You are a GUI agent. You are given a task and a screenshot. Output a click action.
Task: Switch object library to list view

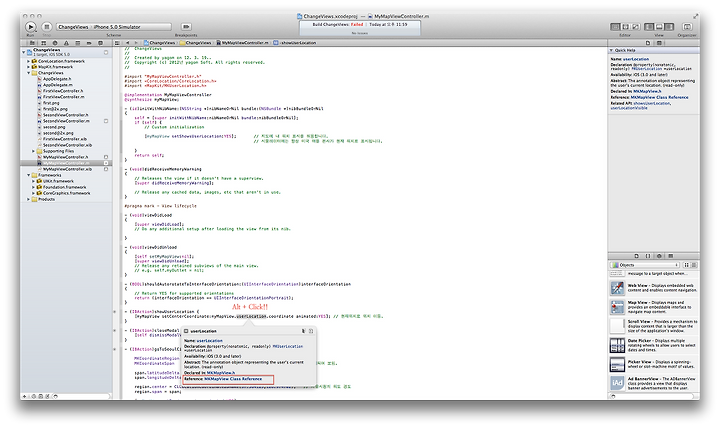(x=694, y=265)
